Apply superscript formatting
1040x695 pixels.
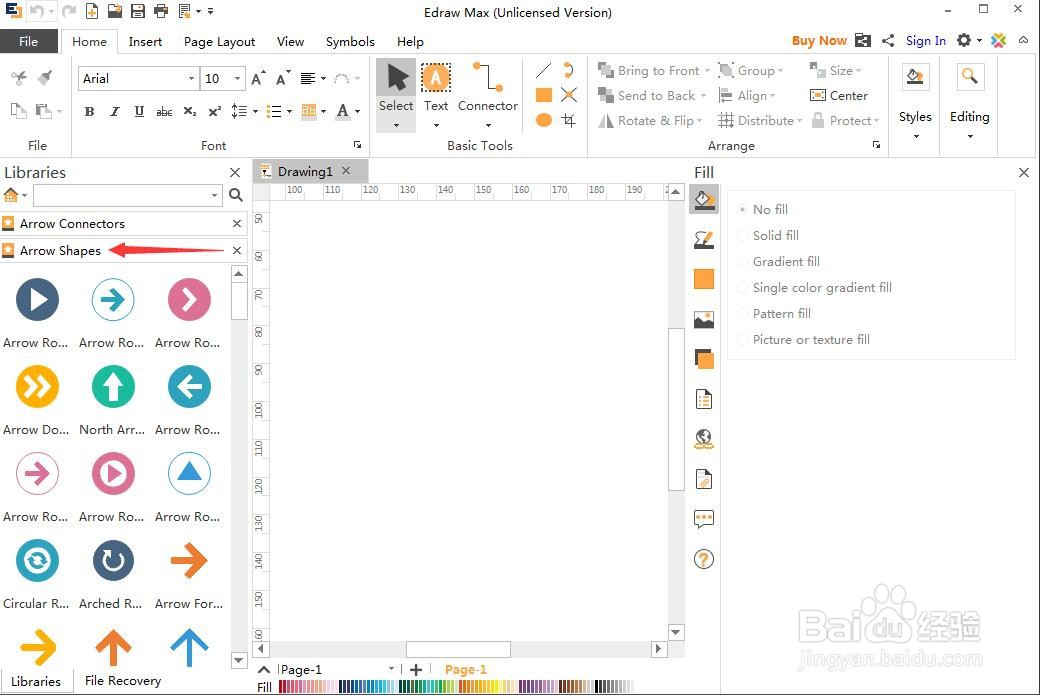click(x=214, y=111)
